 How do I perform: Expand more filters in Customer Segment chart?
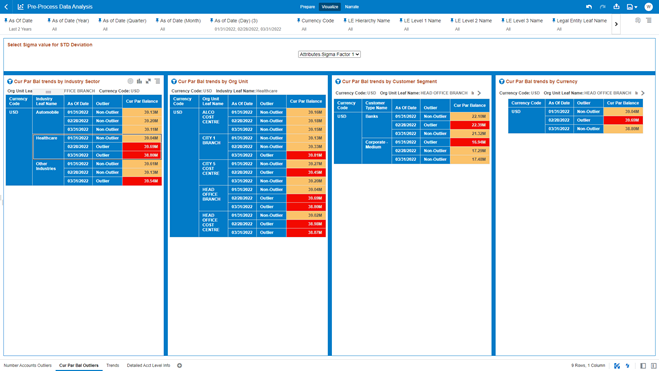tap(479, 93)
